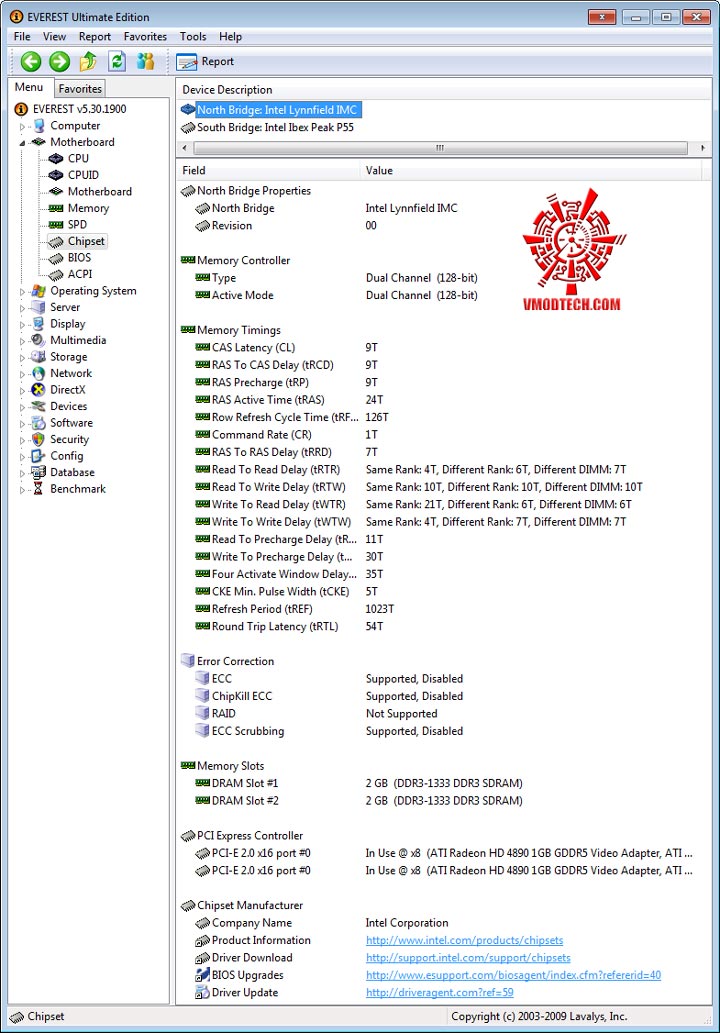Viewport: 720px width, 1033px height.
Task: Click the Report toolbar button
Action: point(205,61)
